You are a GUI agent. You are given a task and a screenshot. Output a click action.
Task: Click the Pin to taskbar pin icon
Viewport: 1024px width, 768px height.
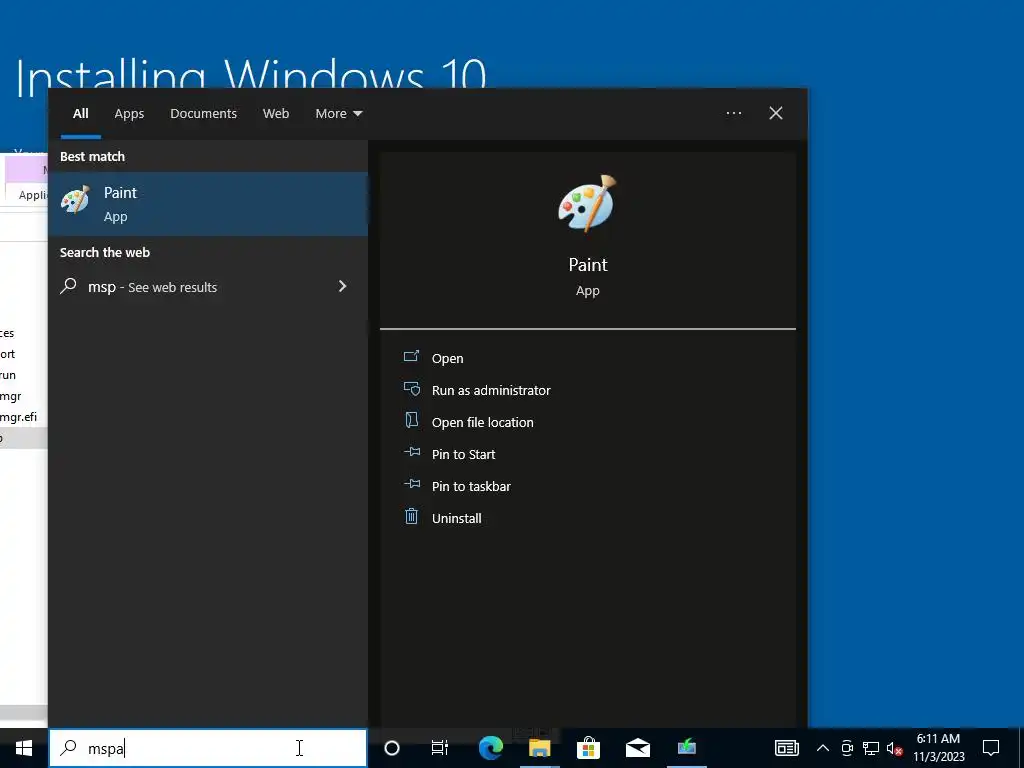[412, 484]
